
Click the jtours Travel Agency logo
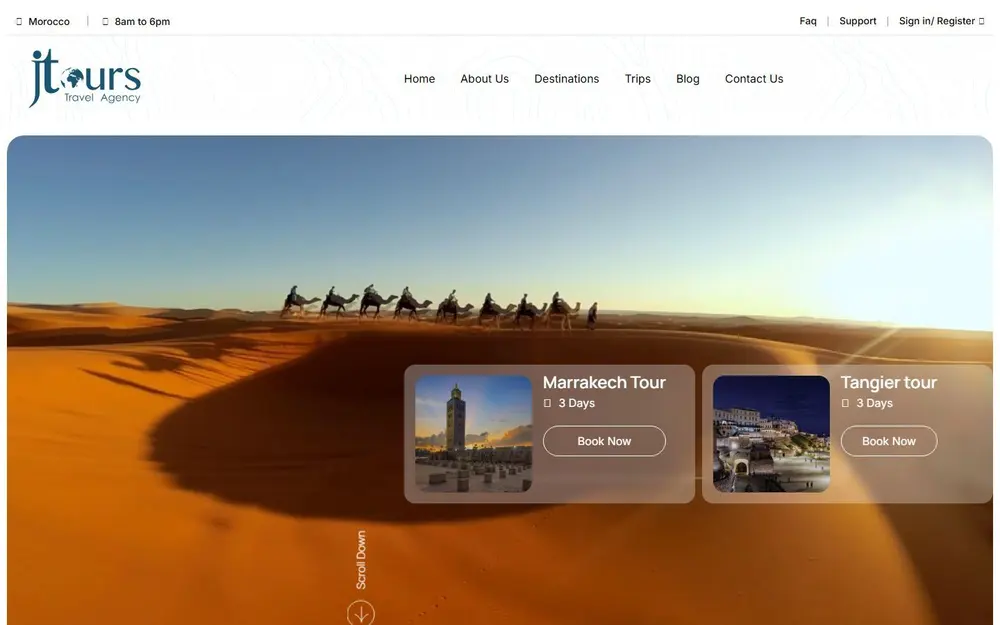[85, 78]
